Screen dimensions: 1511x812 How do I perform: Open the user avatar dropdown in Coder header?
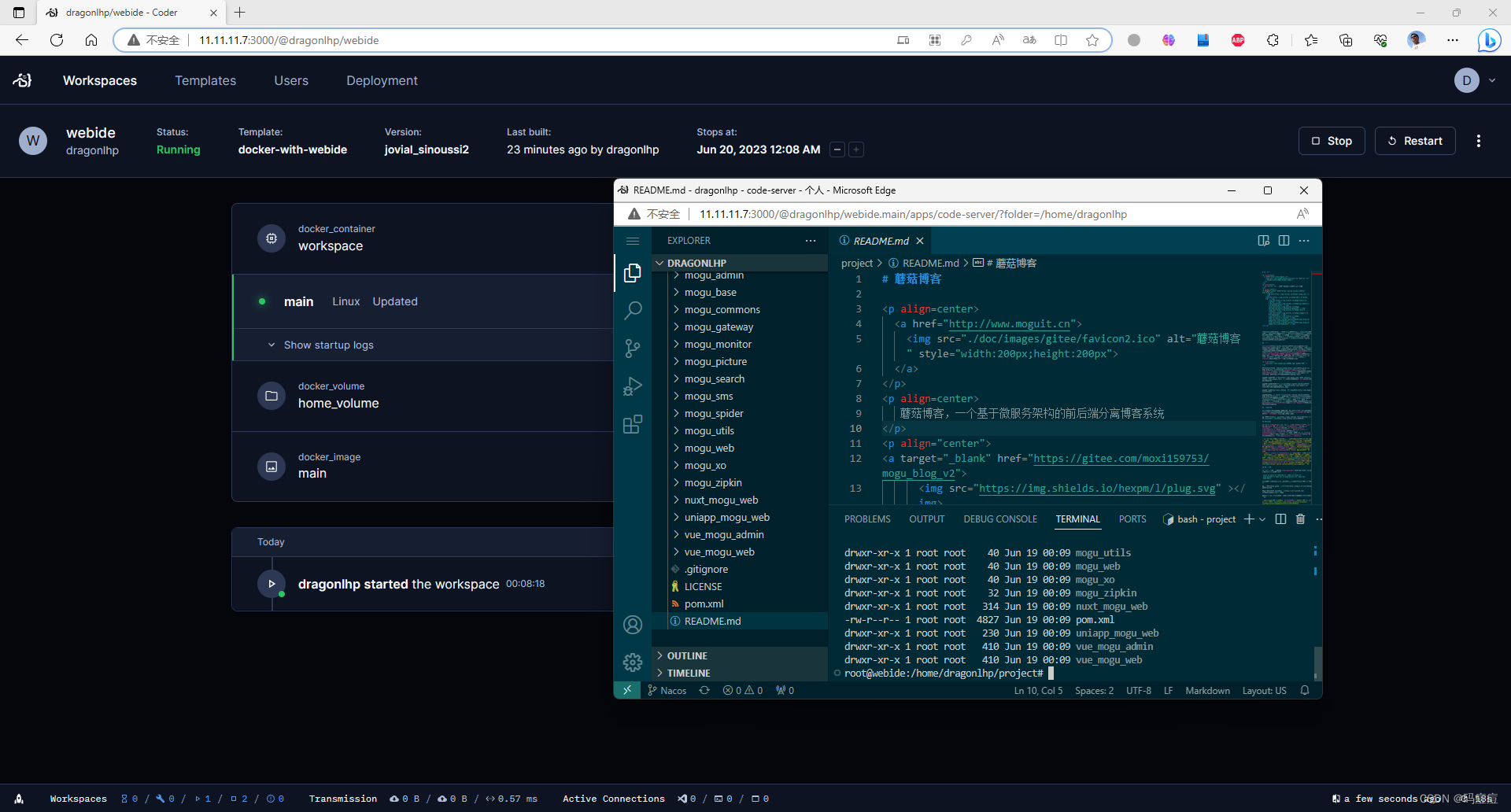pyautogui.click(x=1475, y=80)
